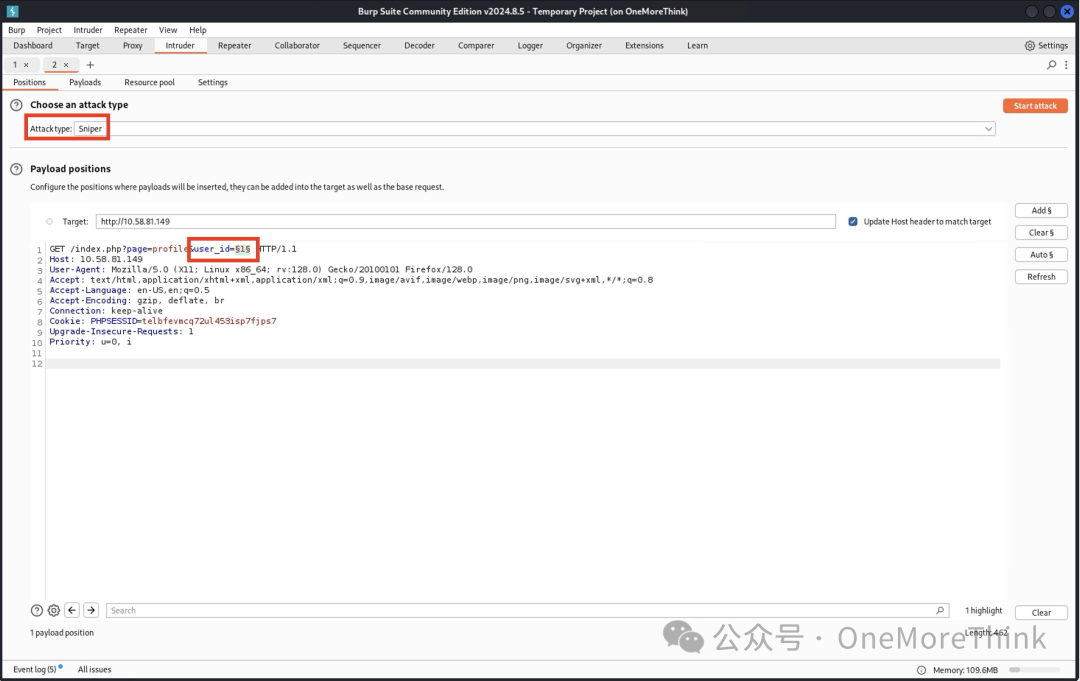Click the Host: 10.58.81.149 line
Viewport: 1080px width, 681px height.
click(96, 259)
